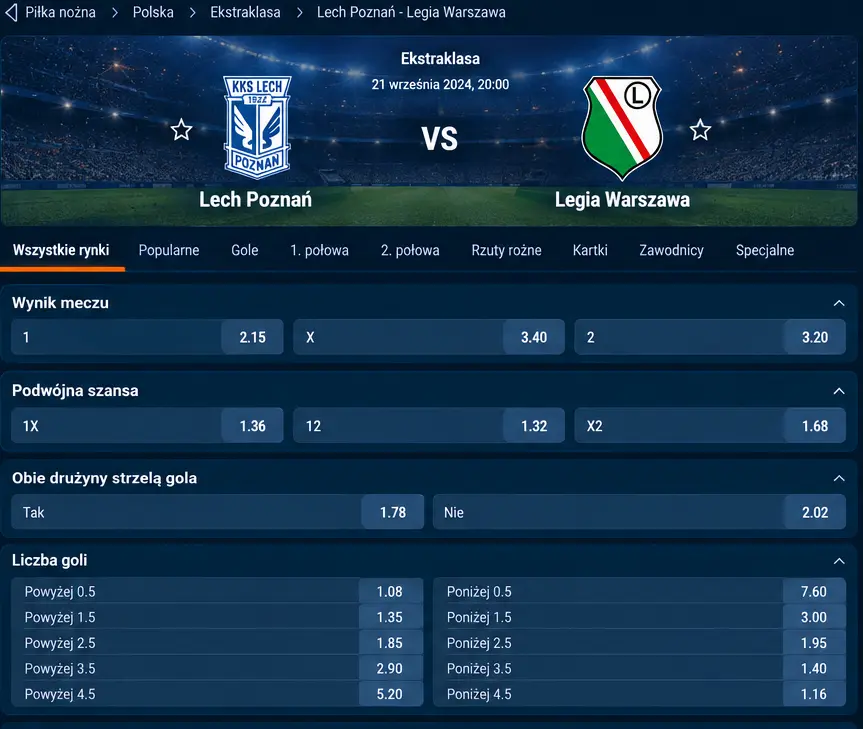Switch to the Zawodnicy tab
This screenshot has width=863, height=729.
click(671, 250)
